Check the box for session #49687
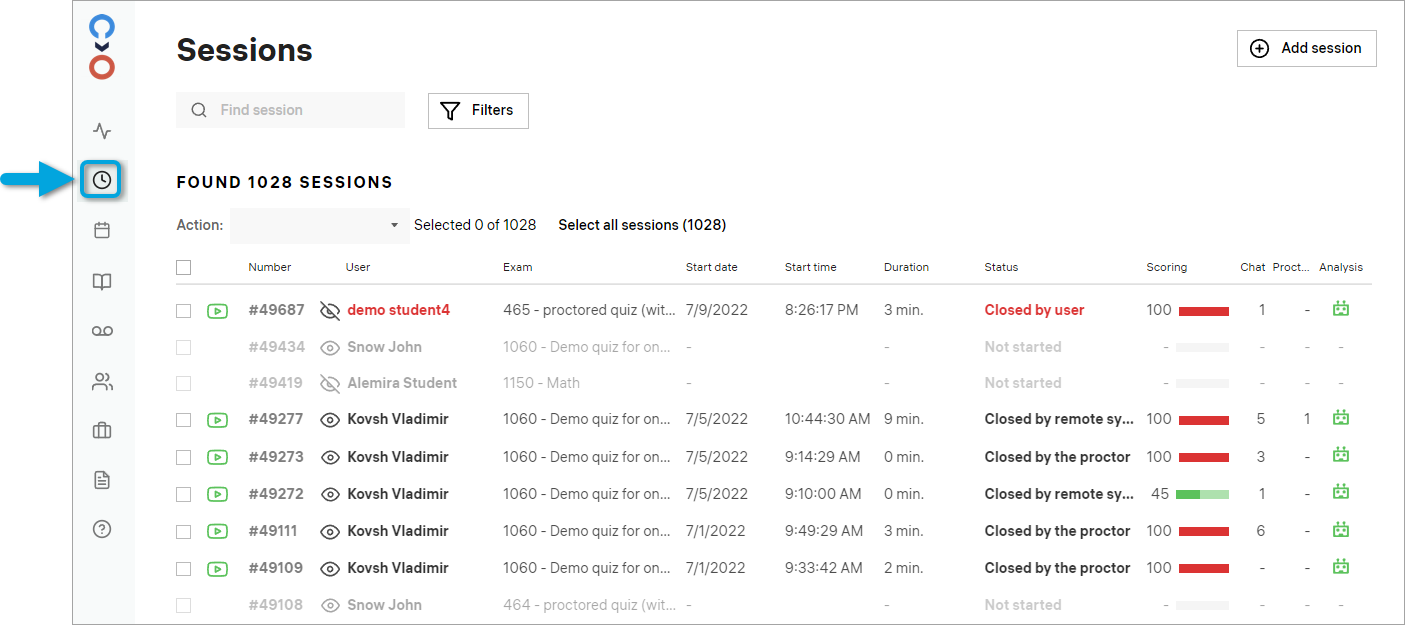This screenshot has width=1405, height=625. pos(183,311)
